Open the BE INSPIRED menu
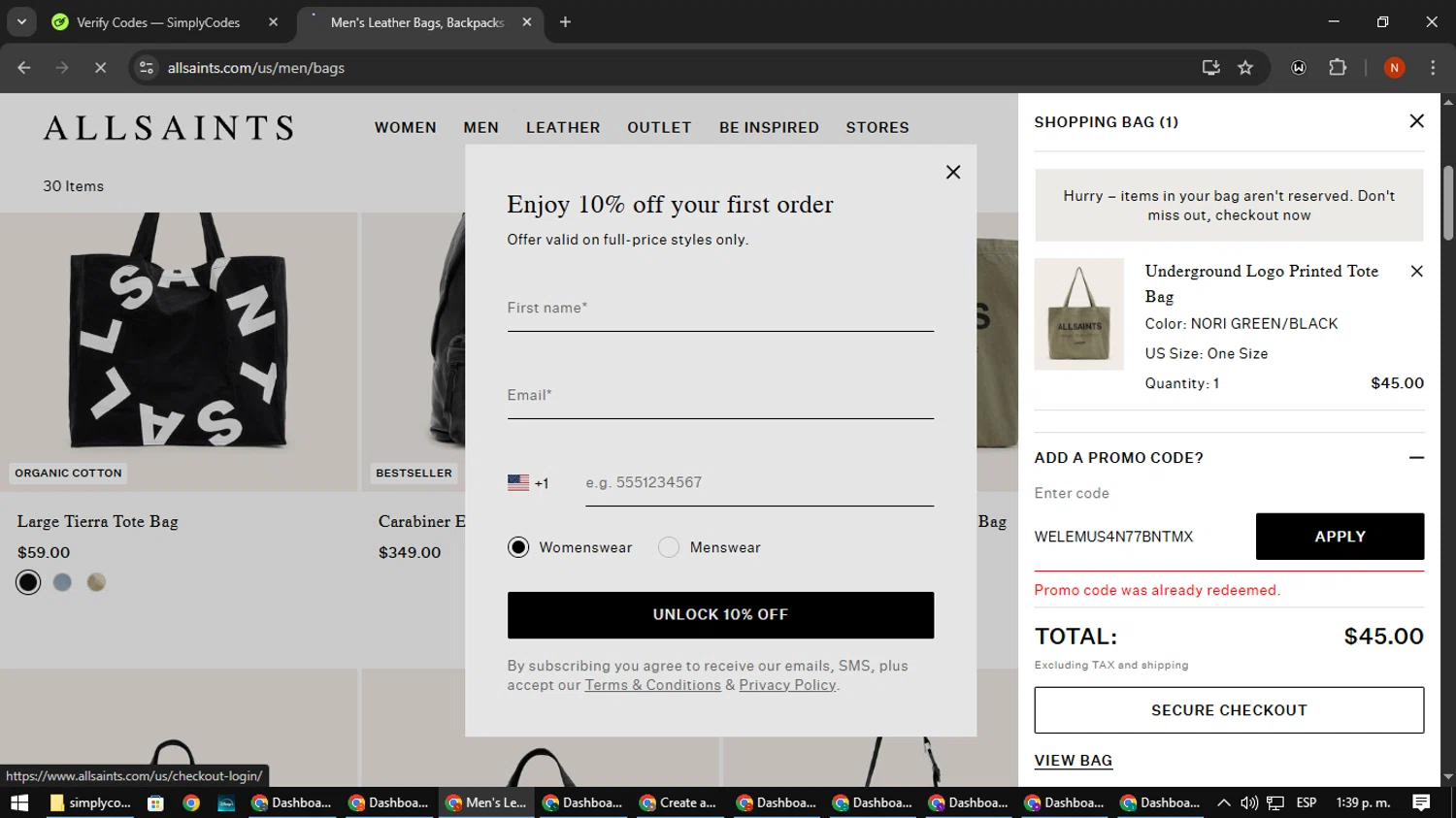Image resolution: width=1456 pixels, height=818 pixels. point(769,127)
